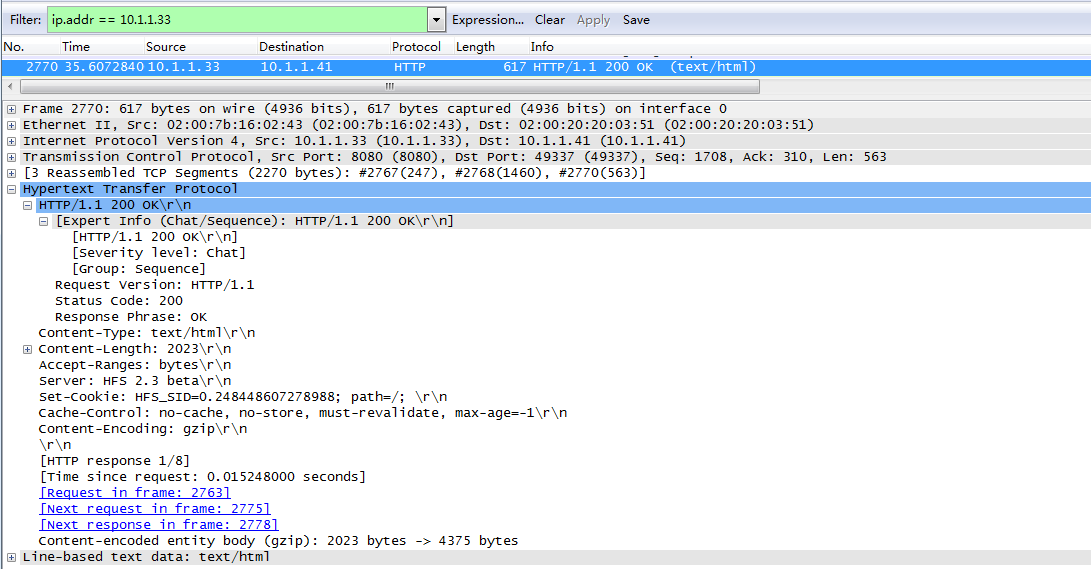Sort packets by Source column
1091x569 pixels.
166,47
